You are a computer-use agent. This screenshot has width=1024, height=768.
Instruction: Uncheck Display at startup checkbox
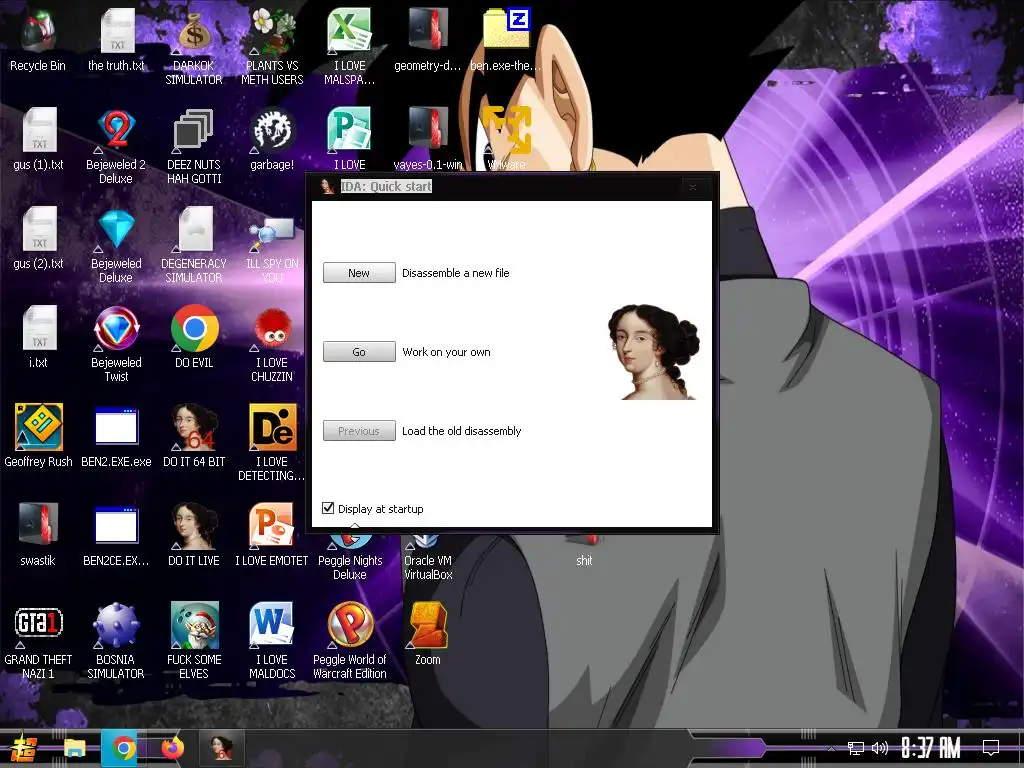pyautogui.click(x=328, y=508)
